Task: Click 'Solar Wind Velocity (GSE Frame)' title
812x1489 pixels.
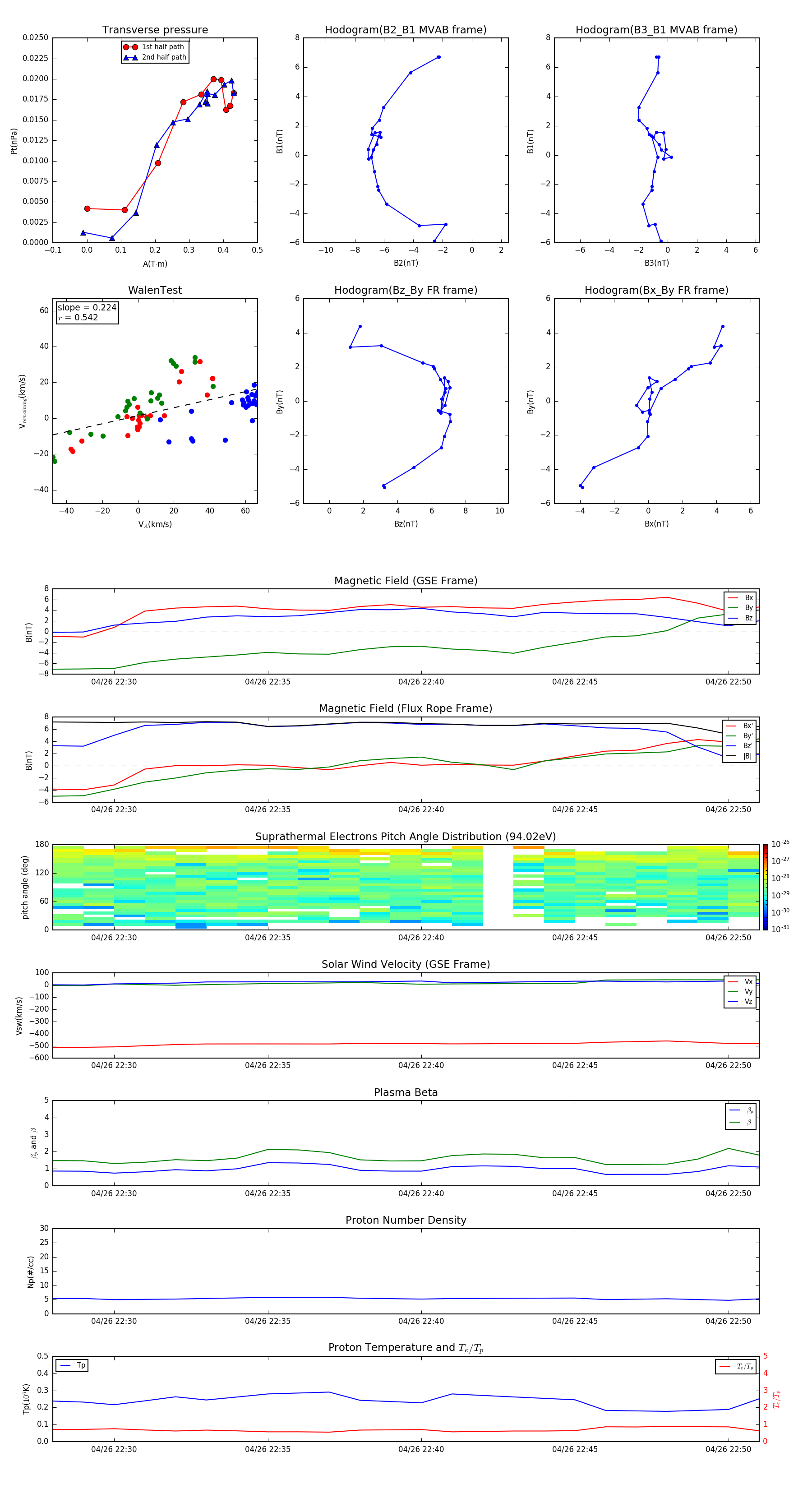Action: [x=406, y=965]
